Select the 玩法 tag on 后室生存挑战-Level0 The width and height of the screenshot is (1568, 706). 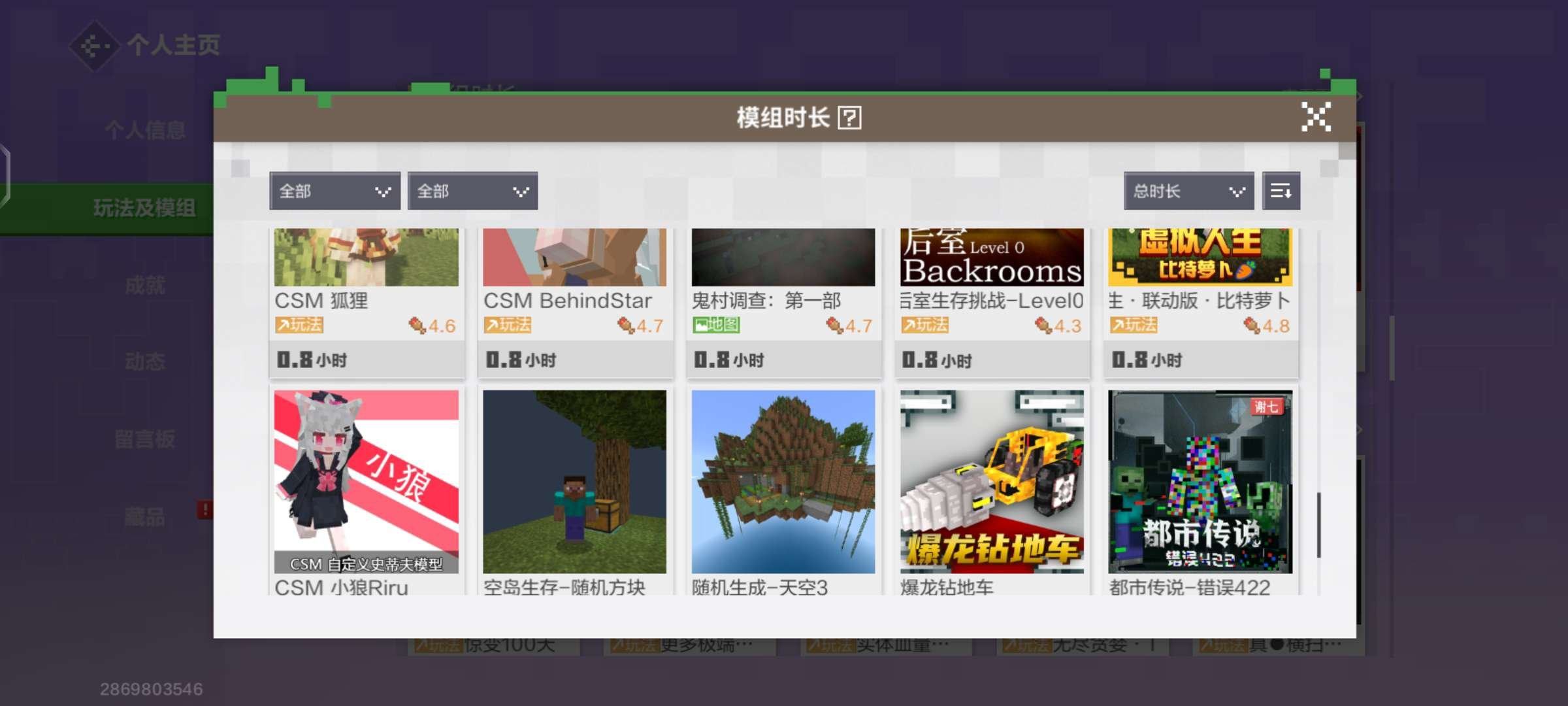(926, 323)
